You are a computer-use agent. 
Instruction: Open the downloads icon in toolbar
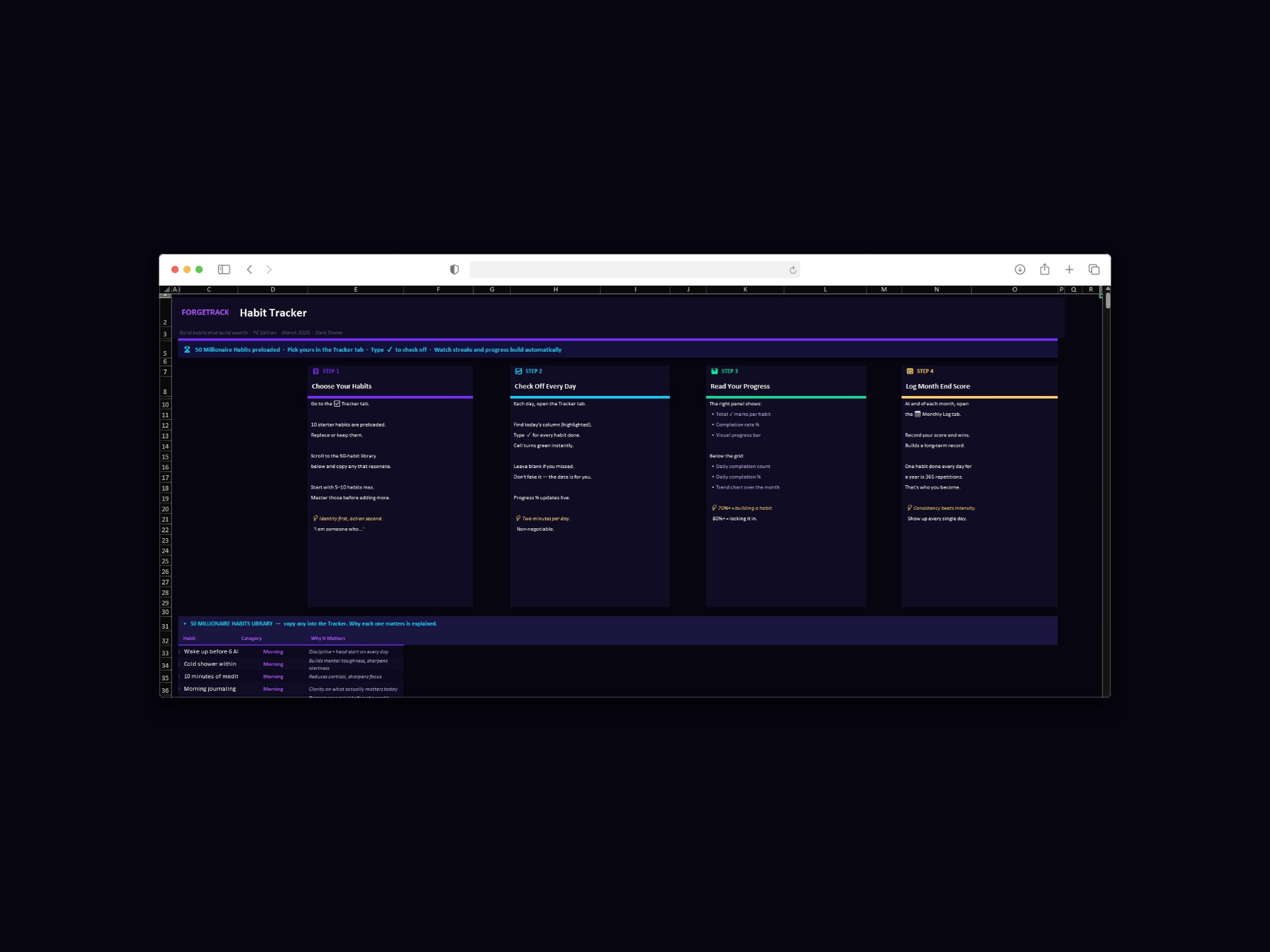point(1020,270)
